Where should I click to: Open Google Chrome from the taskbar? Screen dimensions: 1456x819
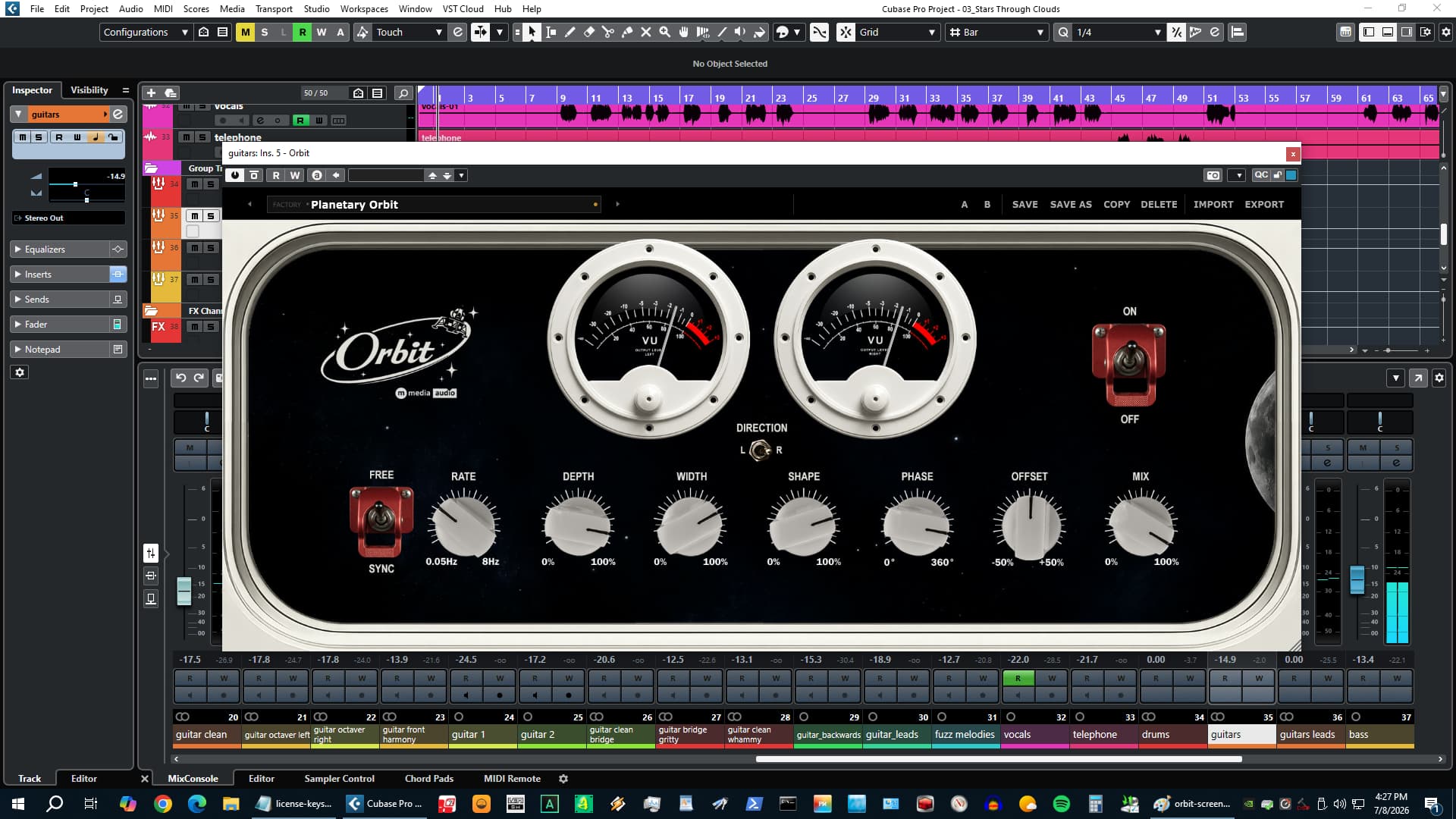[x=163, y=804]
